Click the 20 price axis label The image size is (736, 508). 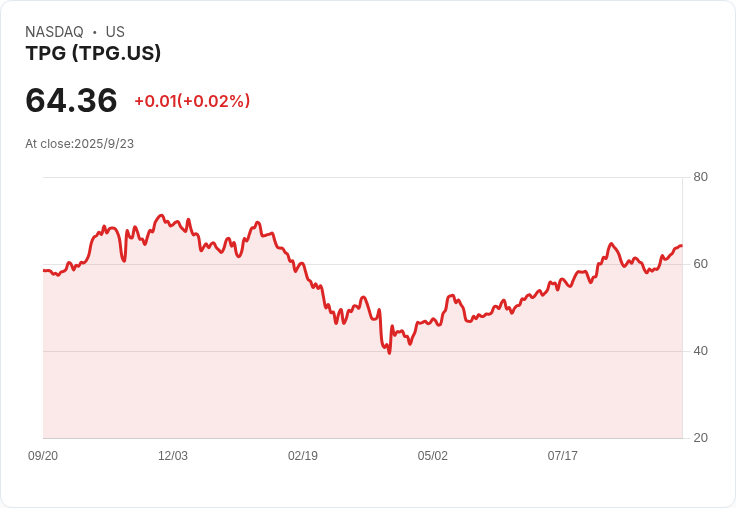pyautogui.click(x=700, y=438)
